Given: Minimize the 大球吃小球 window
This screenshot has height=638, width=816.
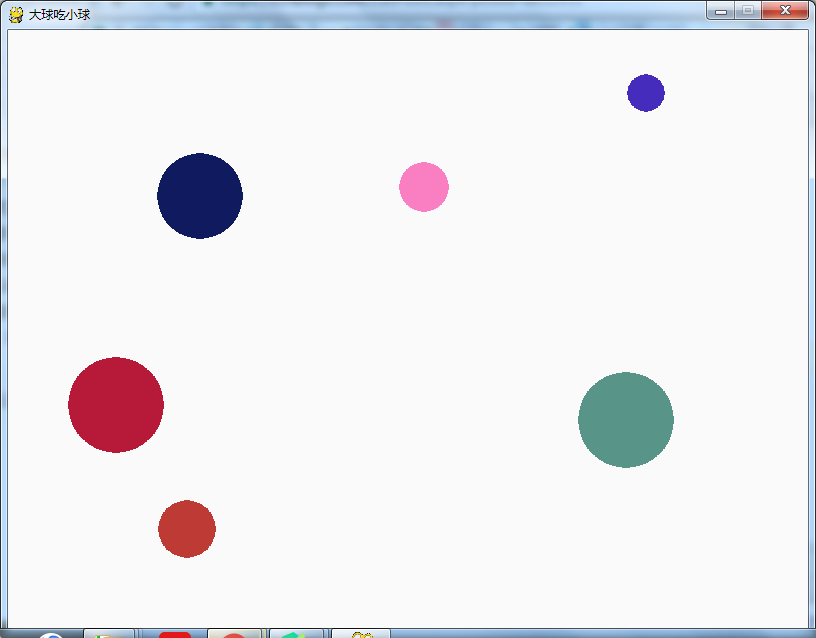Looking at the screenshot, I should coord(721,10).
